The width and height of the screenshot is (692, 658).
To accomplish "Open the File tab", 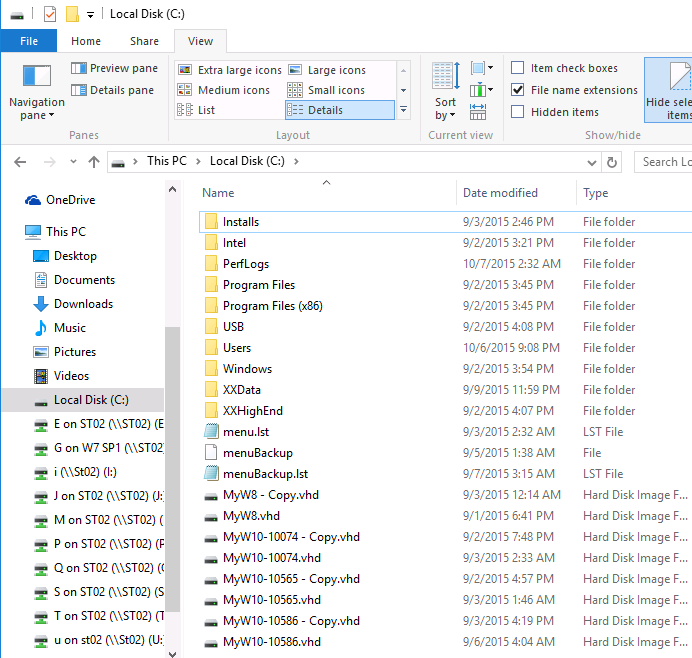I will tap(29, 41).
